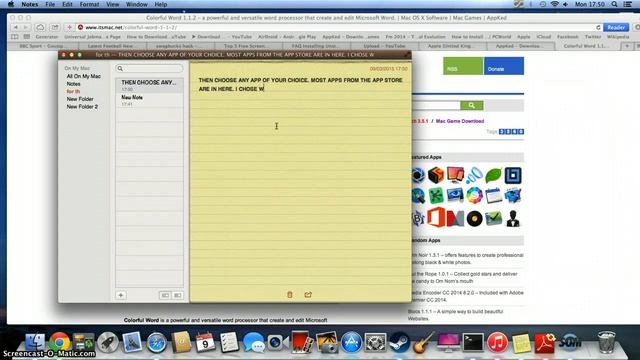Viewport: 640px width, 360px height.
Task: Click the green leaf app icon in Featured Apps
Action: point(493,176)
